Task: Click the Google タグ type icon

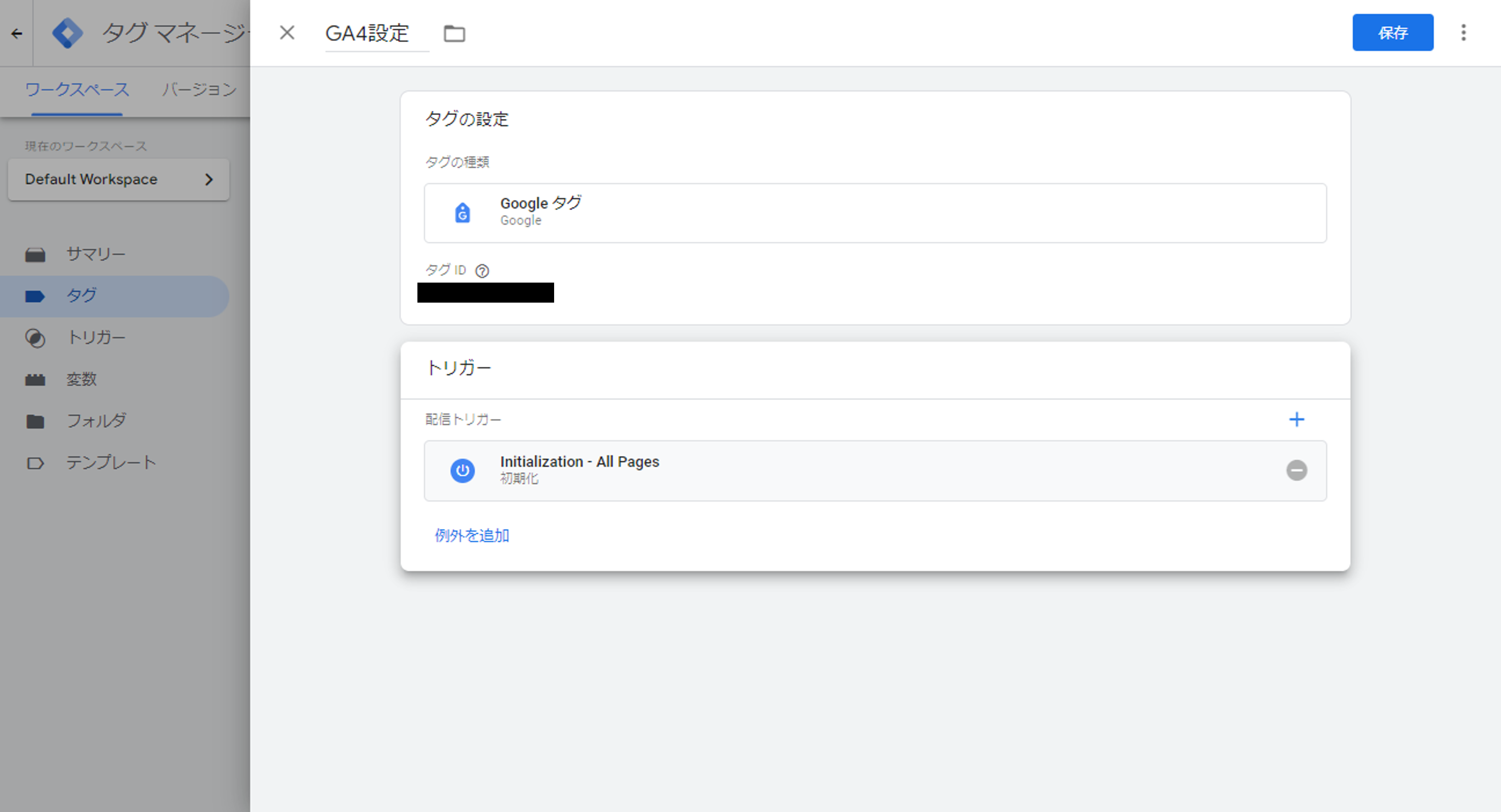Action: click(x=462, y=213)
